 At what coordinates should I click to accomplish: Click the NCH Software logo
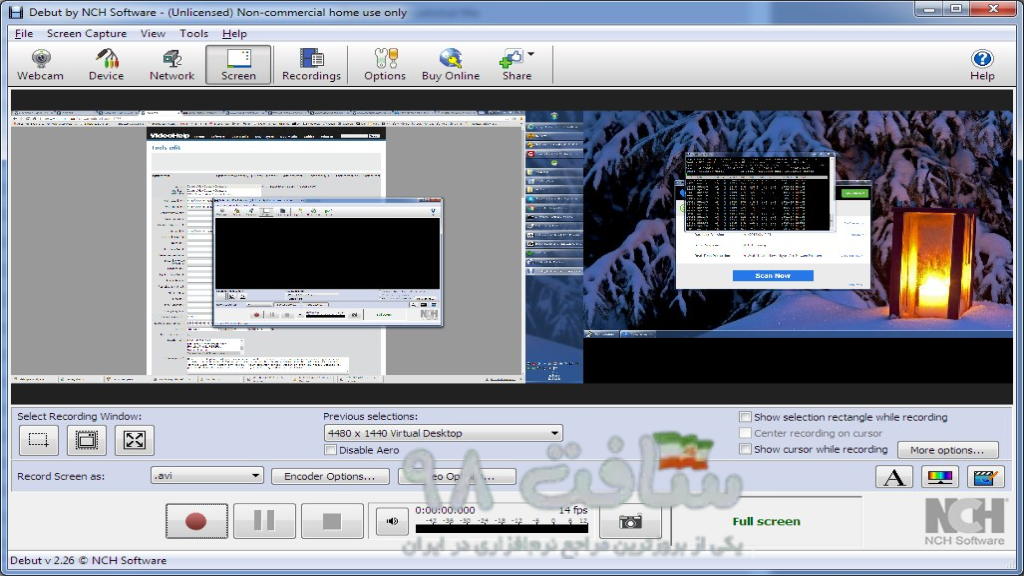965,522
